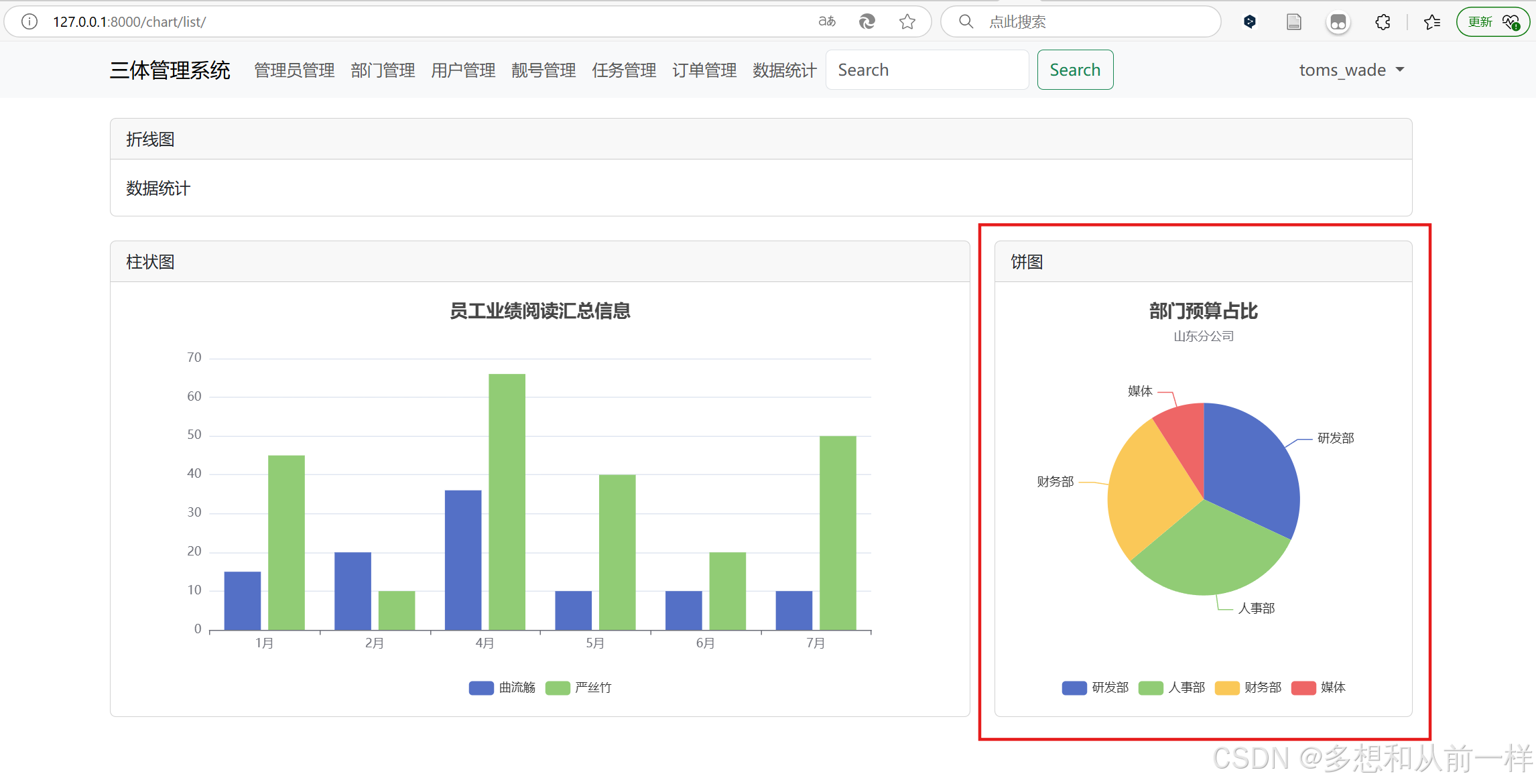Toggle 媒体 slice via pie legend
Viewport: 1536px width, 784px height.
[x=1318, y=688]
